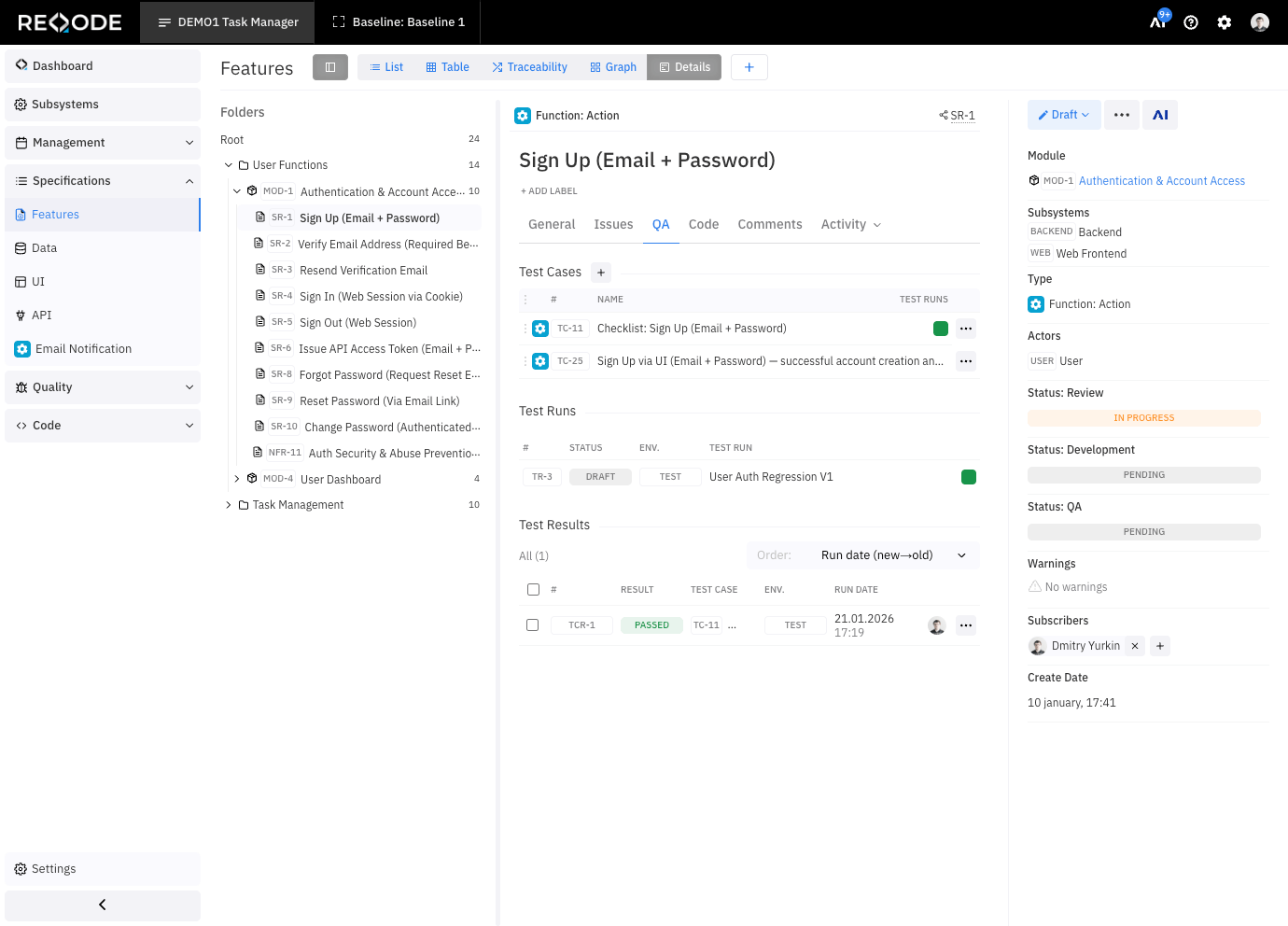Click green status square of User Auth Regression
The height and width of the screenshot is (926, 1288).
[969, 477]
